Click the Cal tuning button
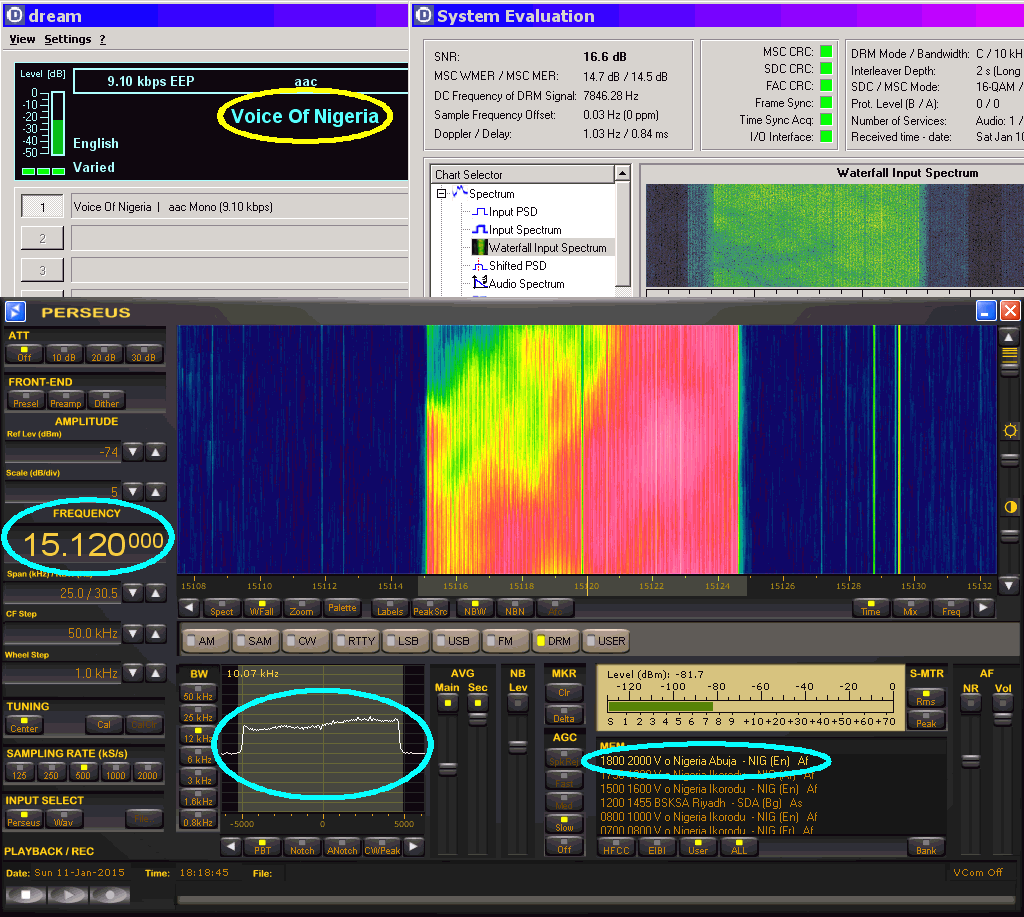 point(104,725)
